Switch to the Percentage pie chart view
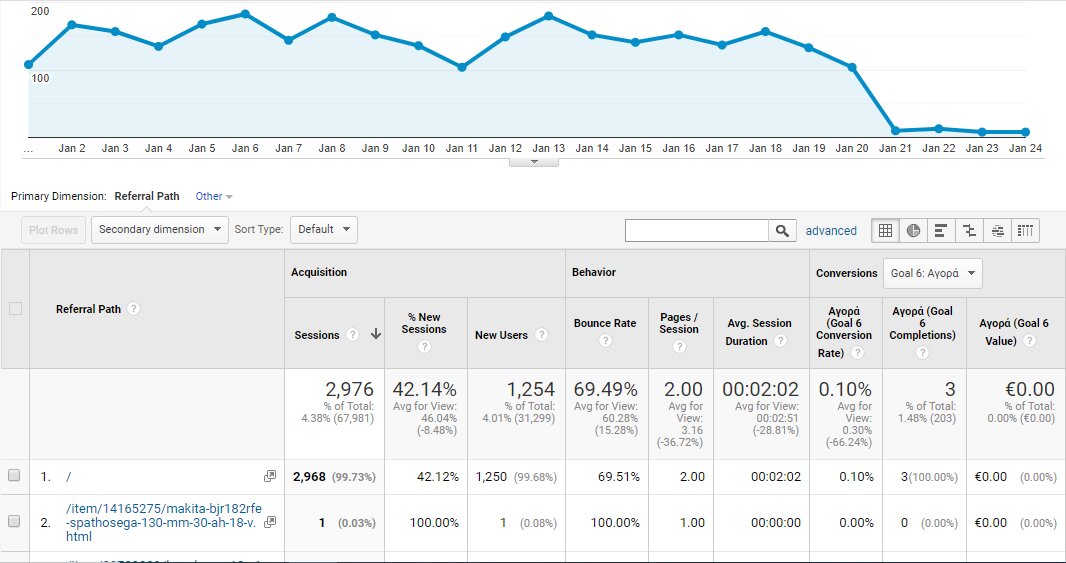 pyautogui.click(x=913, y=231)
